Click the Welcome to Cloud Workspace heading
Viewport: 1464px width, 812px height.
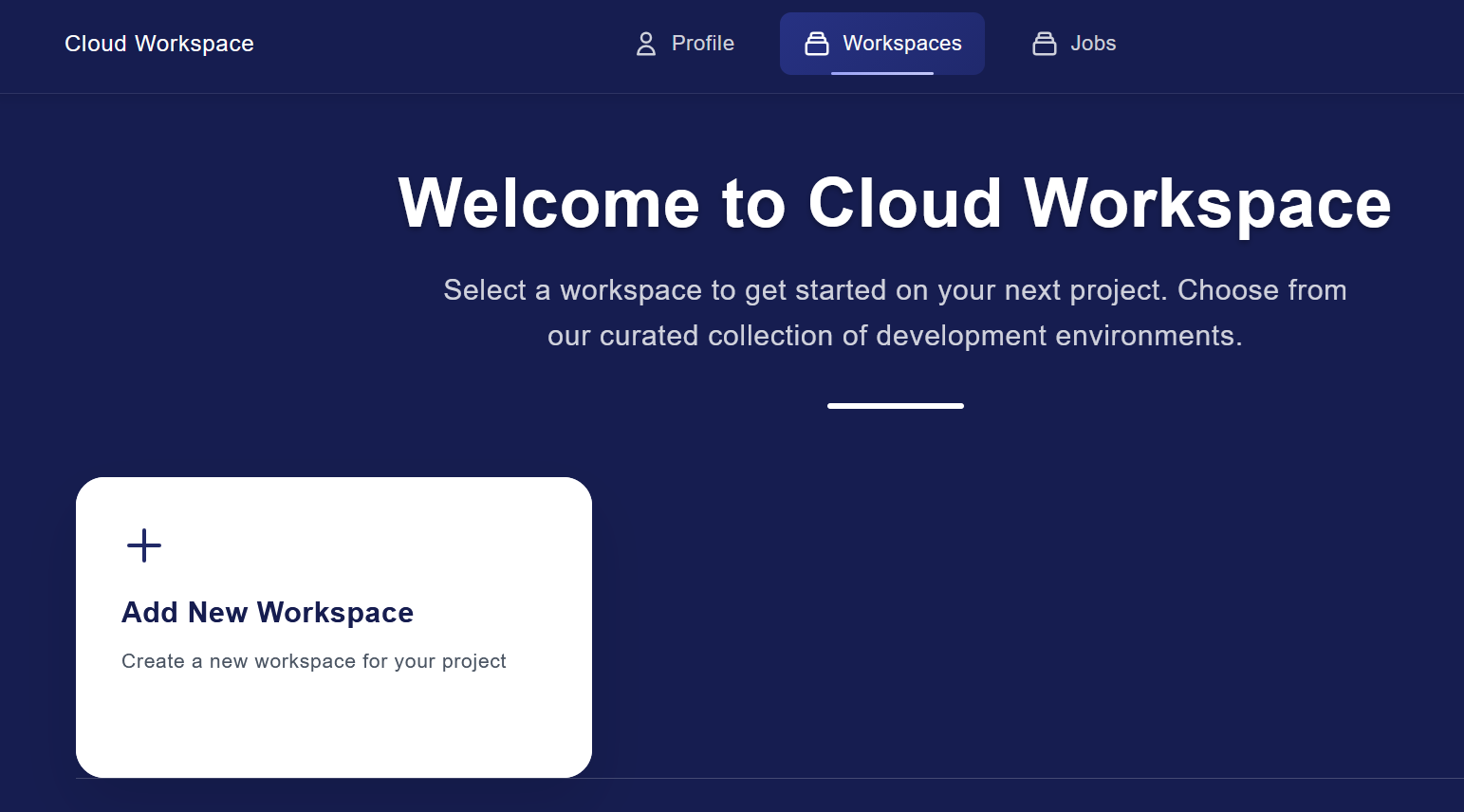894,203
